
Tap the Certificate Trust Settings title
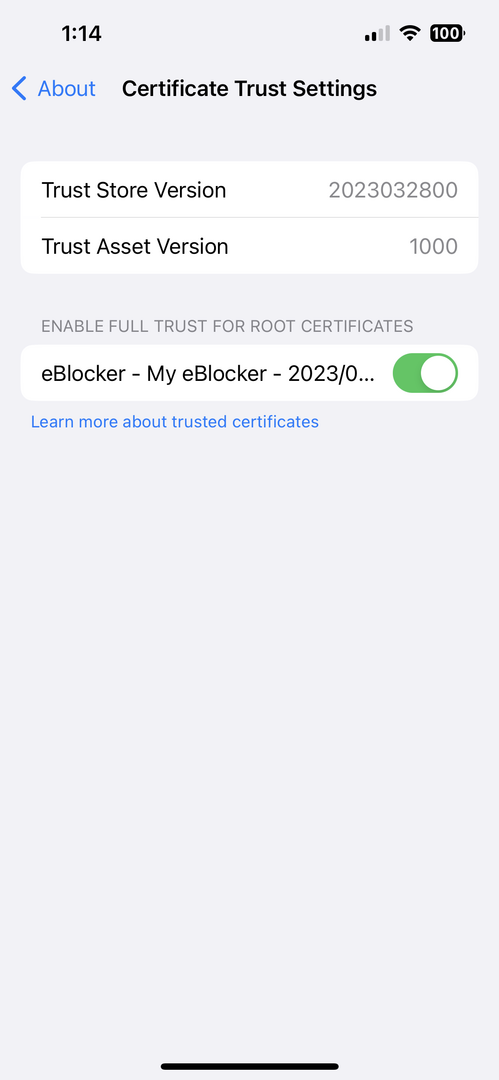(x=250, y=89)
